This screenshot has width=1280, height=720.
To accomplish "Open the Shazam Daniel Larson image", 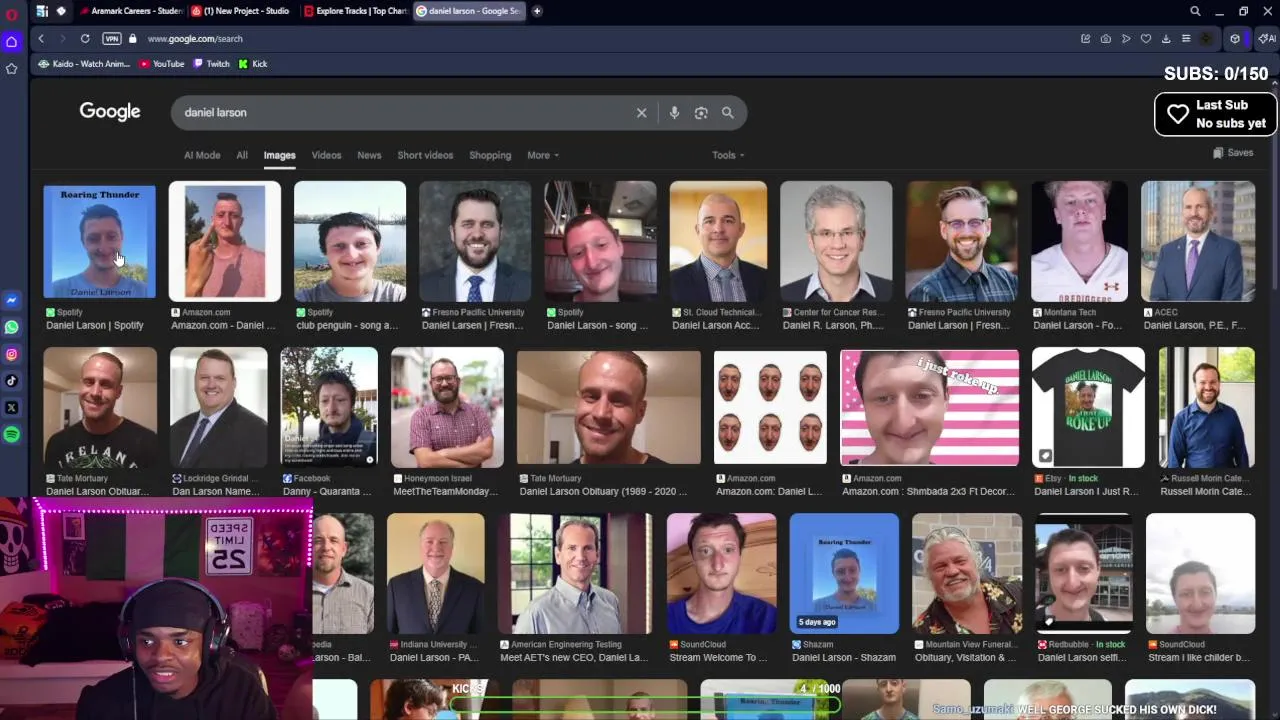I will (x=844, y=574).
